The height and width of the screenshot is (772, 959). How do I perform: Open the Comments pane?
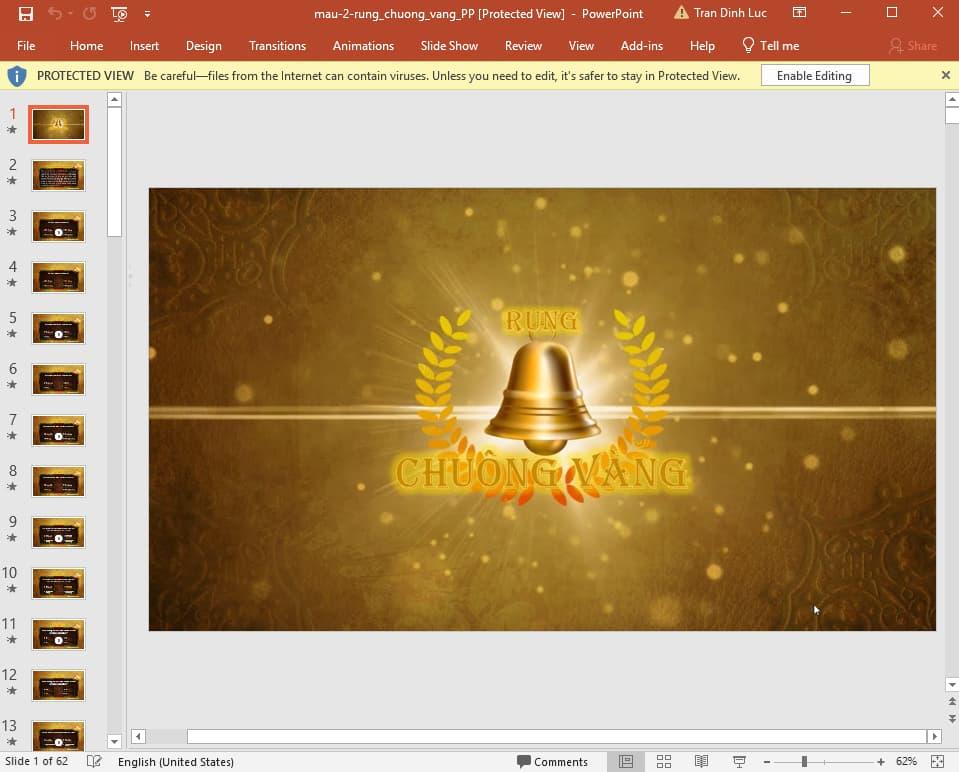(x=553, y=761)
